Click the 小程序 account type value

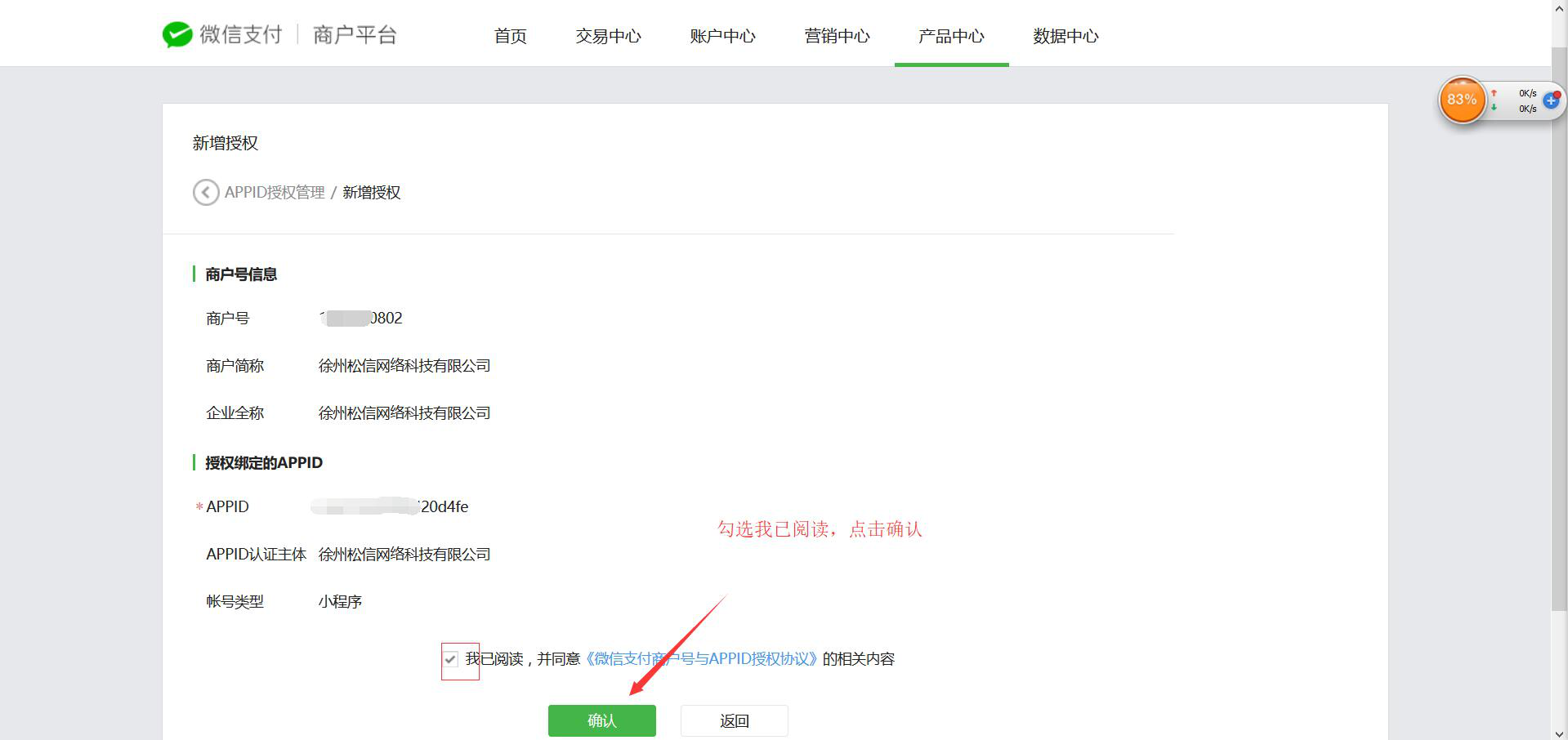pos(340,601)
